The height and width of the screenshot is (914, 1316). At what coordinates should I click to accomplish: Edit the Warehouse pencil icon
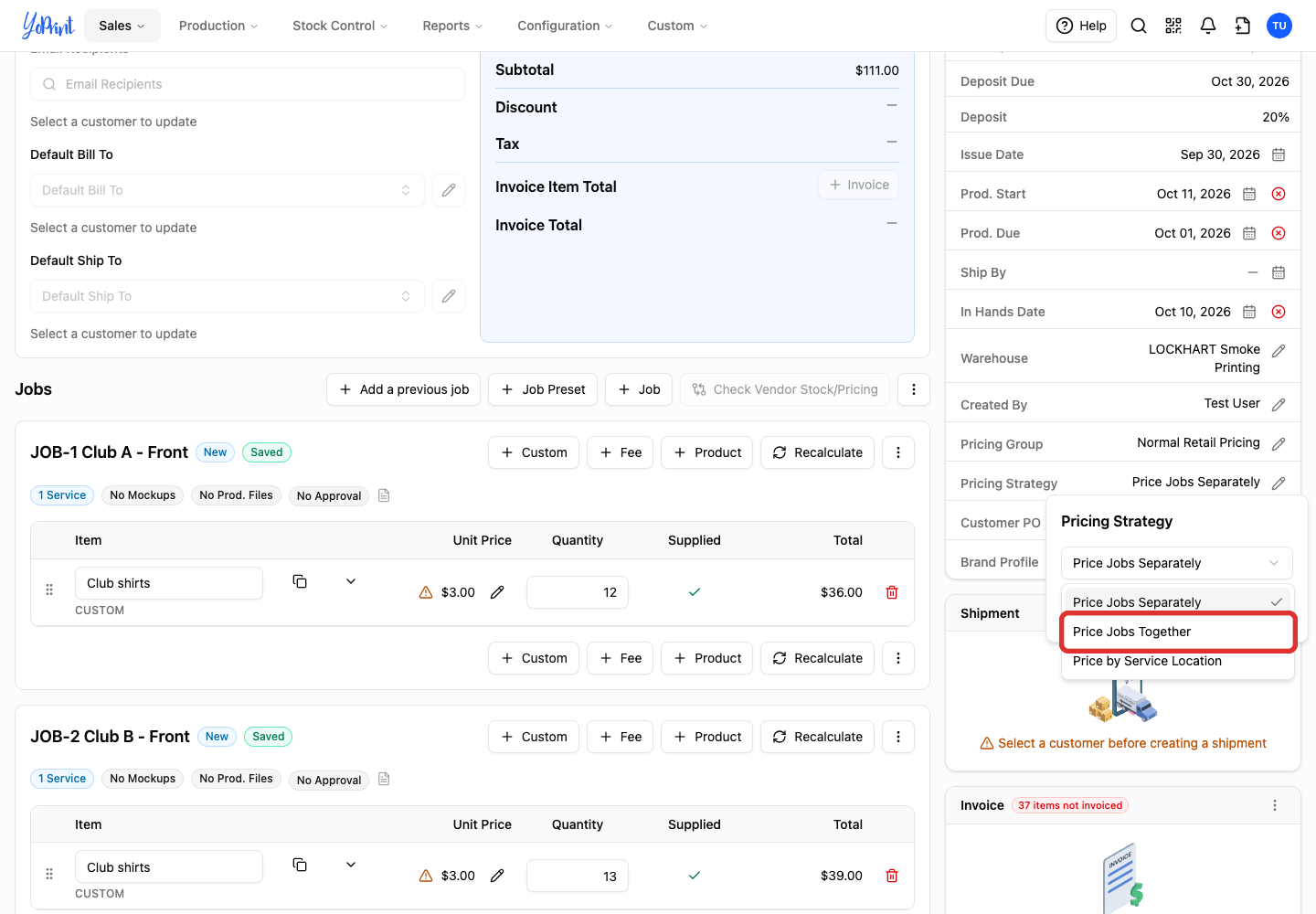(1279, 351)
